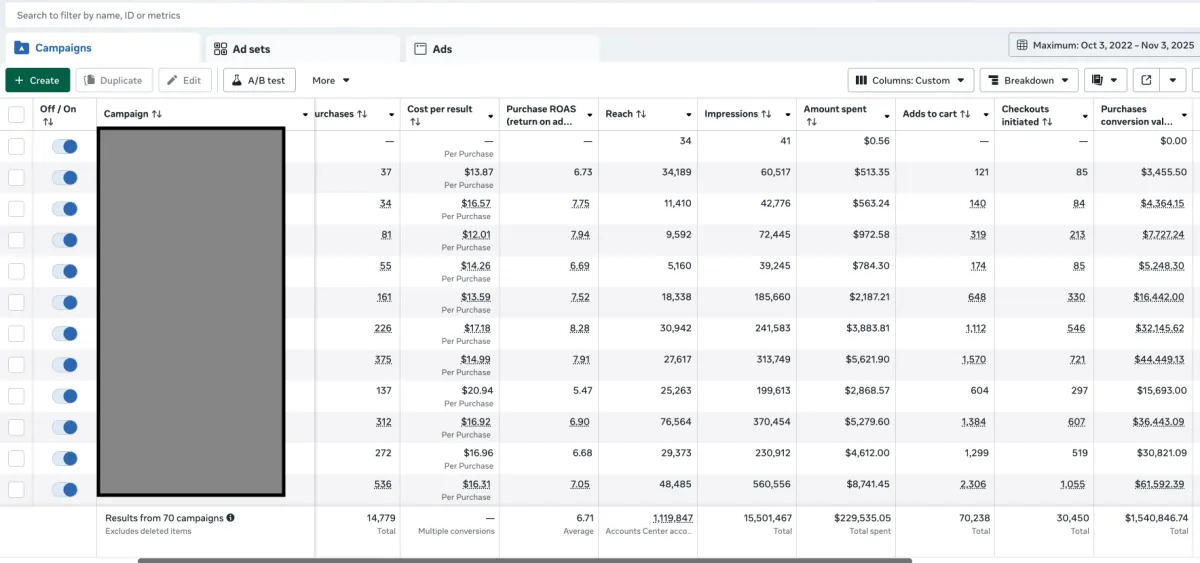Click calendar icon in date range selector
The height and width of the screenshot is (563, 1200).
[x=1022, y=45]
